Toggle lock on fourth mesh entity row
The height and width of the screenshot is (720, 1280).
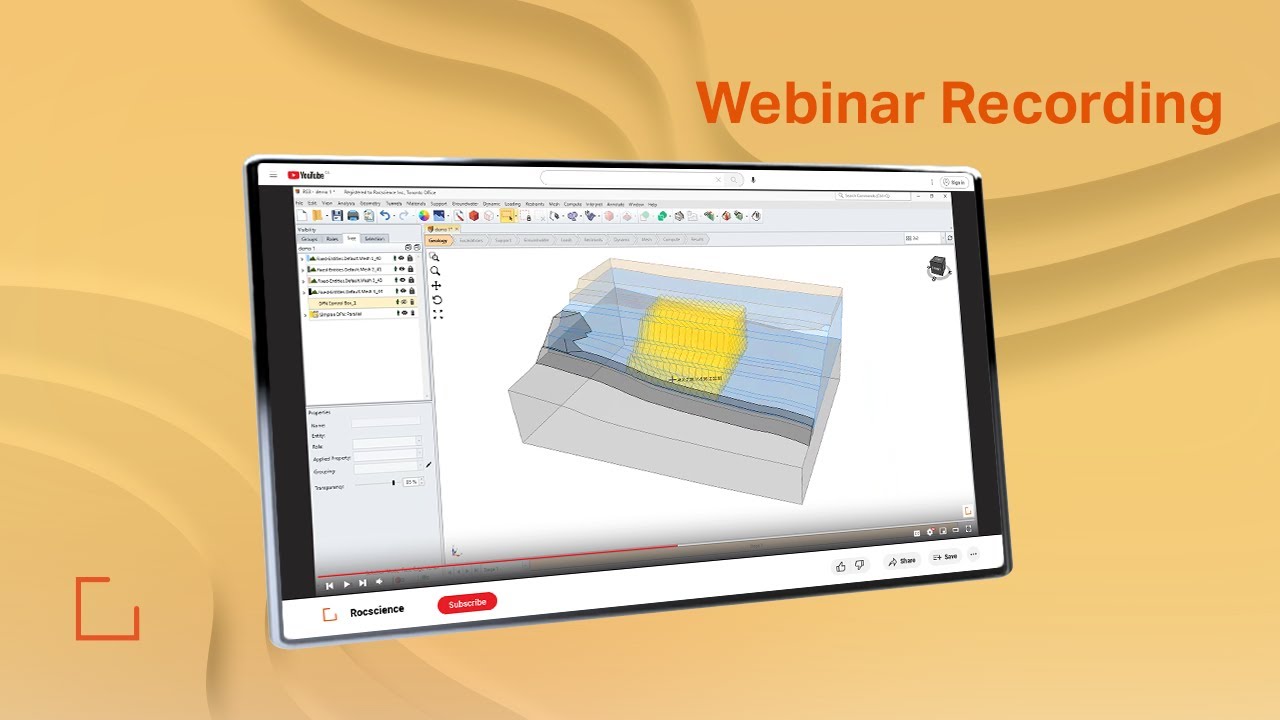click(x=411, y=292)
